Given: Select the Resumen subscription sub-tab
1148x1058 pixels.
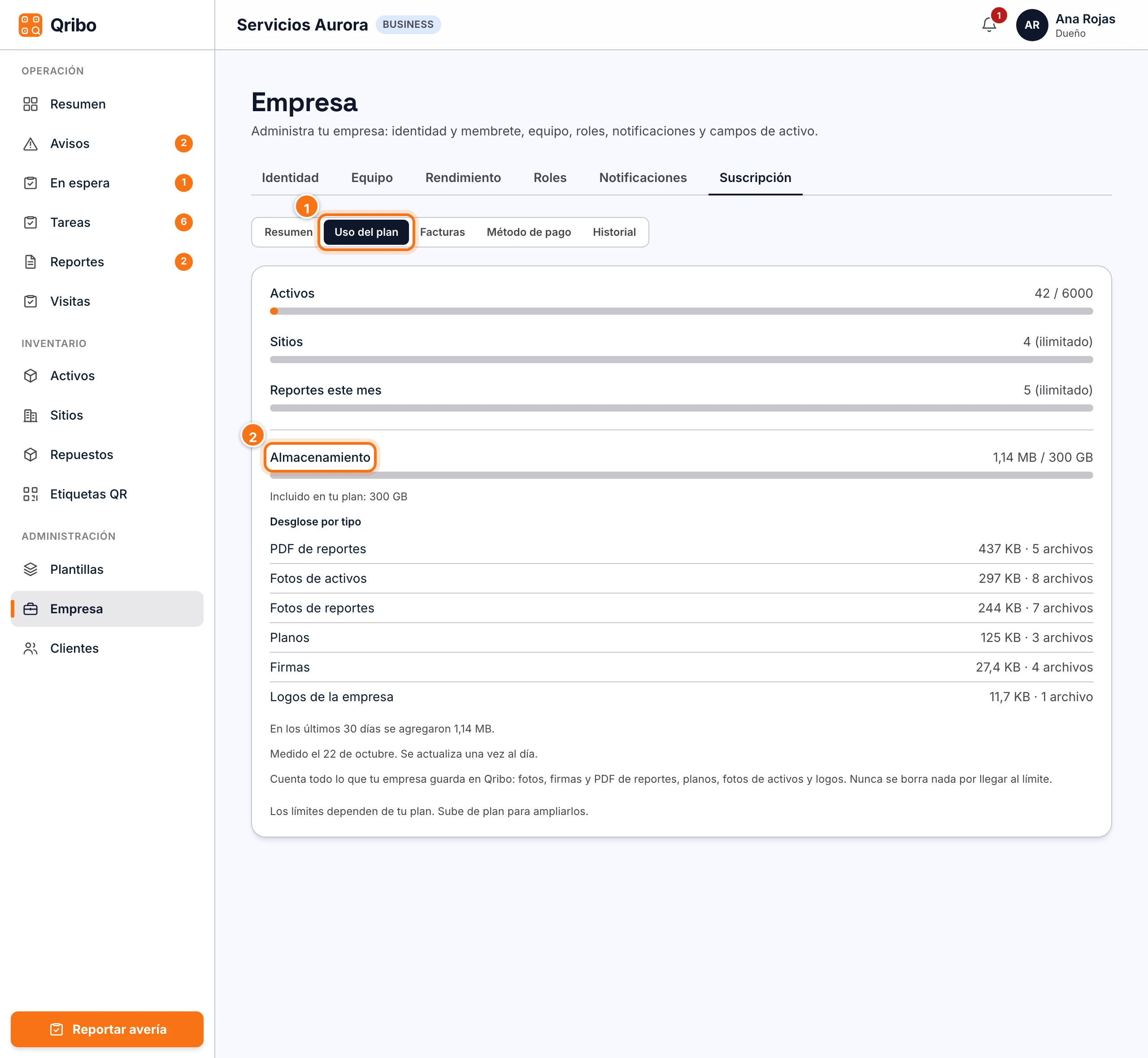Looking at the screenshot, I should 289,232.
